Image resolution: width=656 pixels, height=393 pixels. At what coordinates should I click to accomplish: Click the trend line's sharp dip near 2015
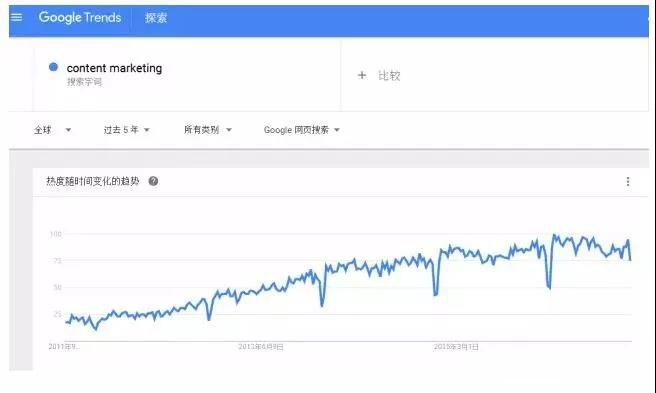(436, 294)
